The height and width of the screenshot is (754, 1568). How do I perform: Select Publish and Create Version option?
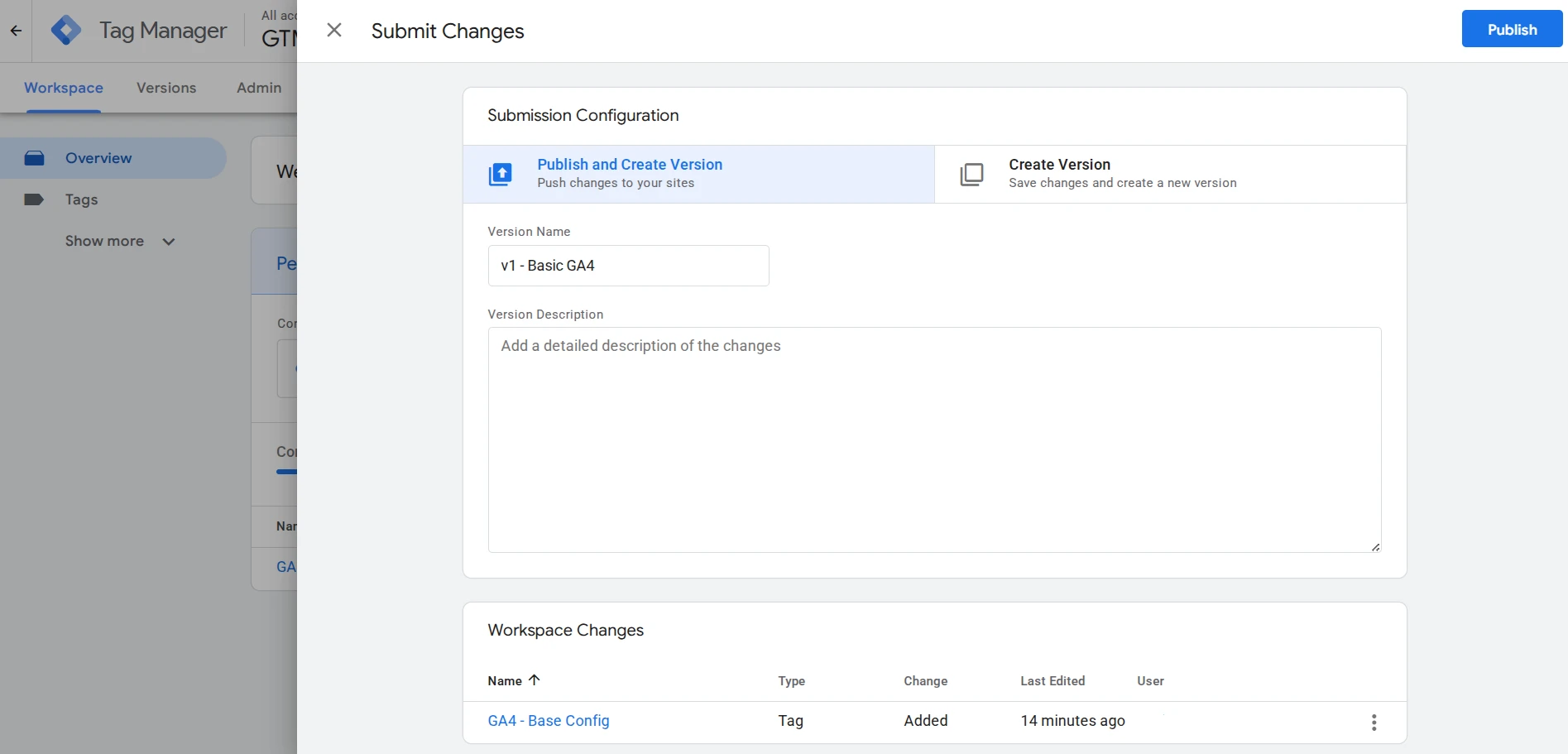pos(698,174)
